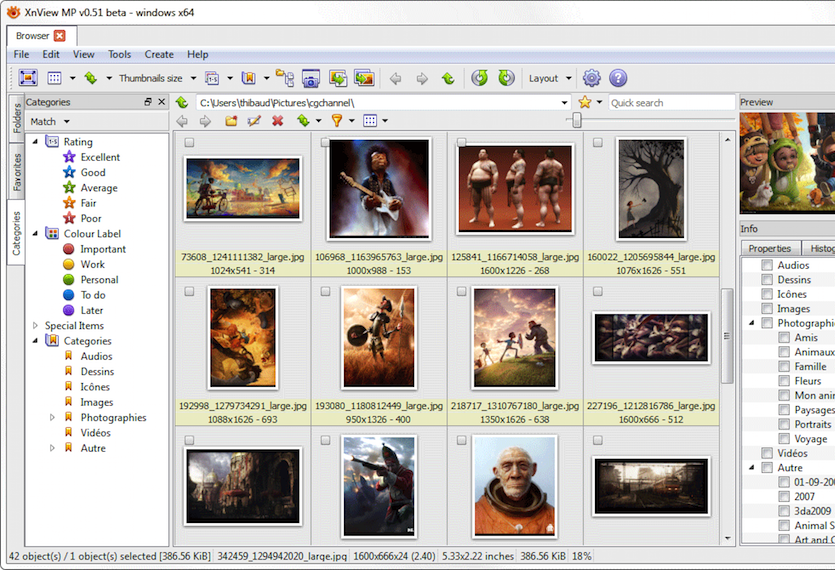This screenshot has height=570, width=835.
Task: Click the thumbnail grid vertical scrollbar
Action: click(x=727, y=336)
